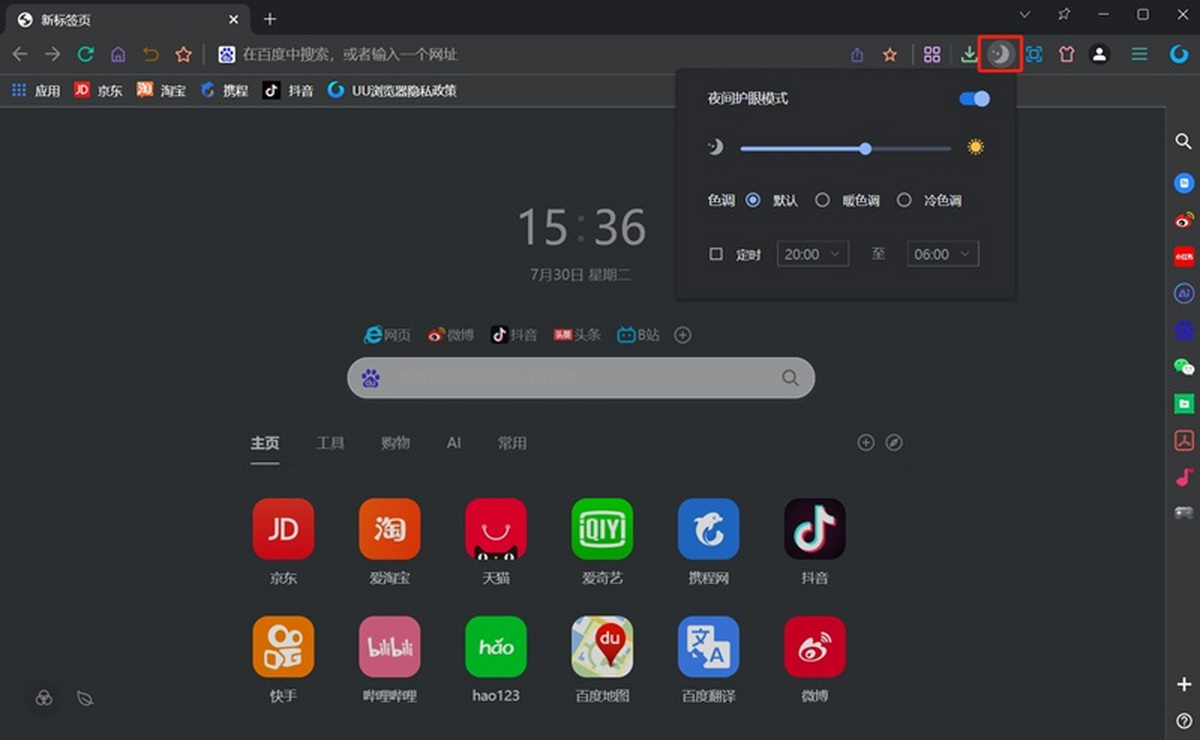Open the green hamburger main menu
This screenshot has width=1200, height=740.
1139,55
